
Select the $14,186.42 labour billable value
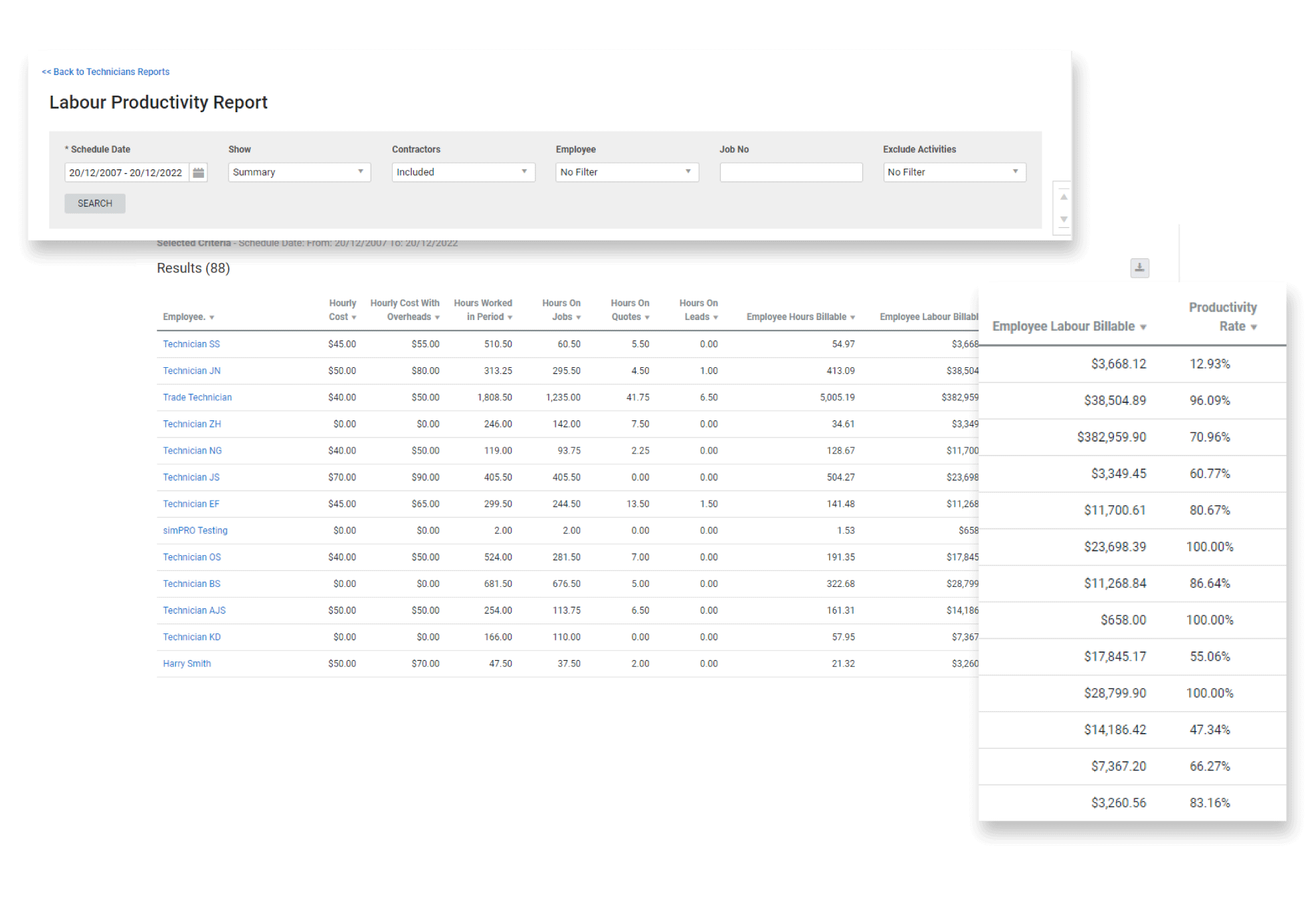[1115, 730]
